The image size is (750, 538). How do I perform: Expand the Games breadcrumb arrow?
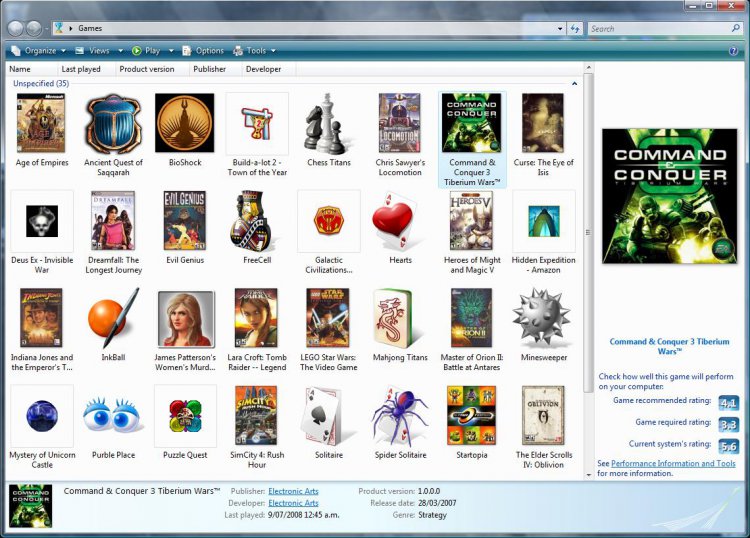(x=71, y=28)
